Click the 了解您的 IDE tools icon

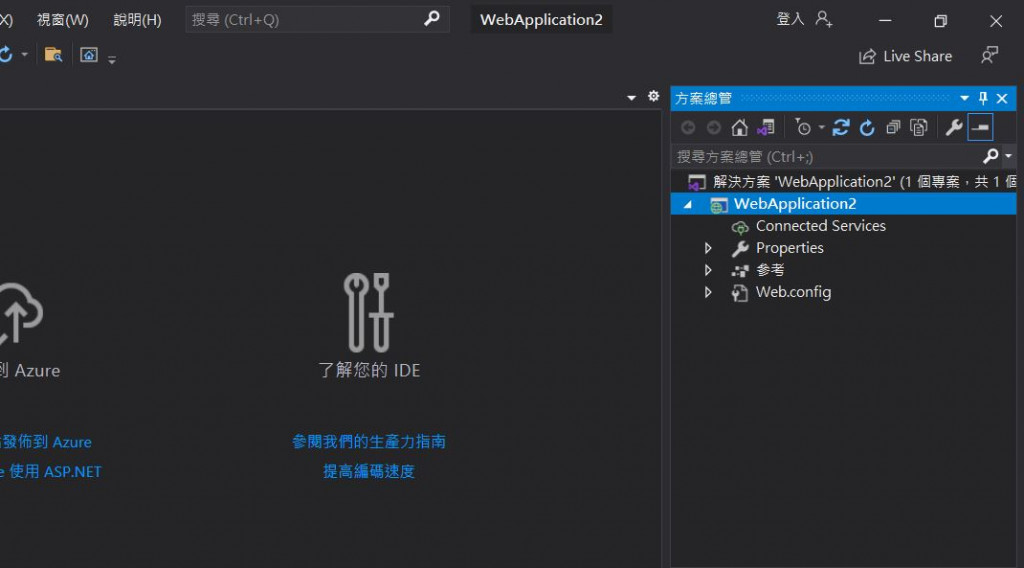[x=368, y=313]
